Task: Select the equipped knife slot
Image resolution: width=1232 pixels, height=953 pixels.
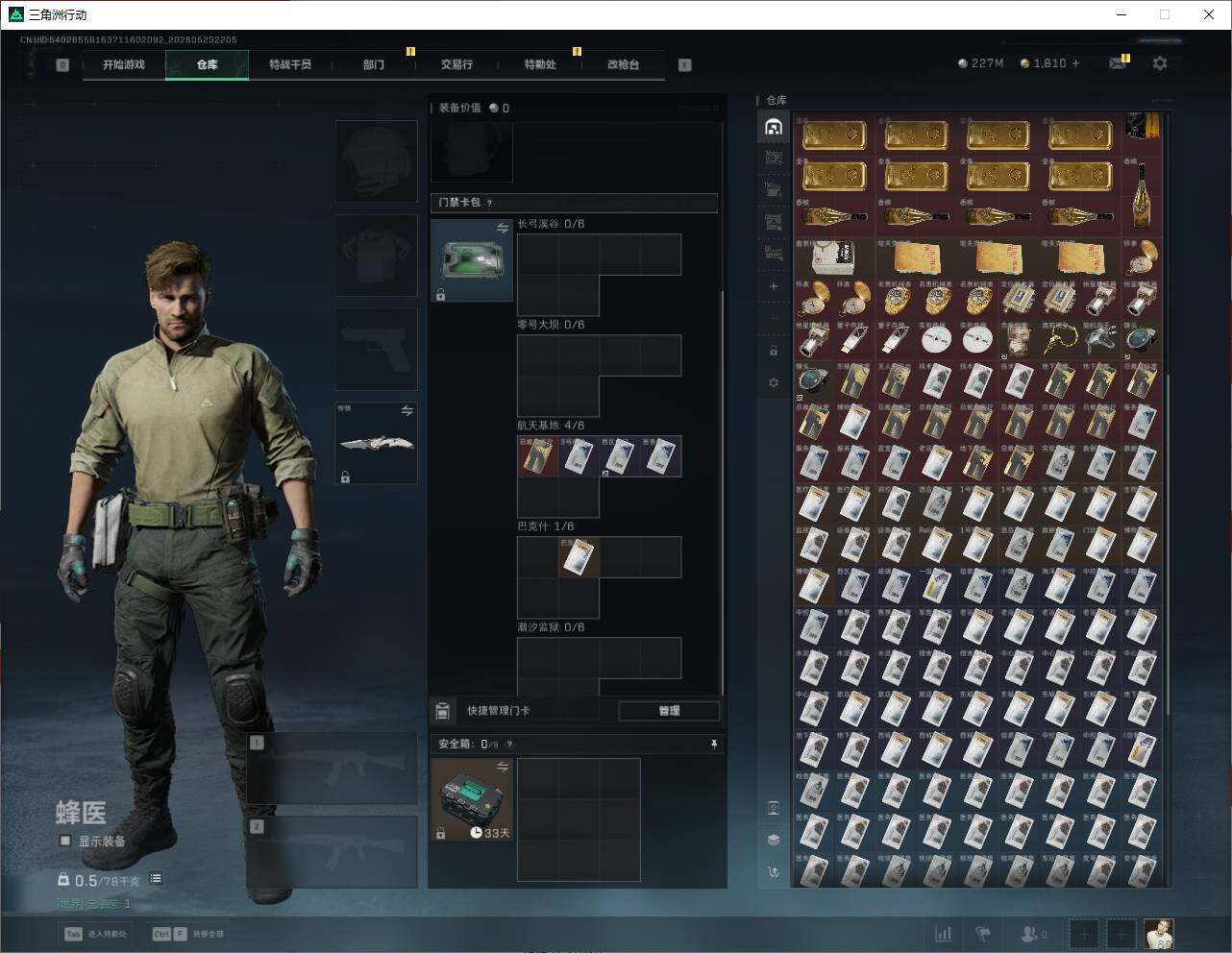Action: (377, 443)
